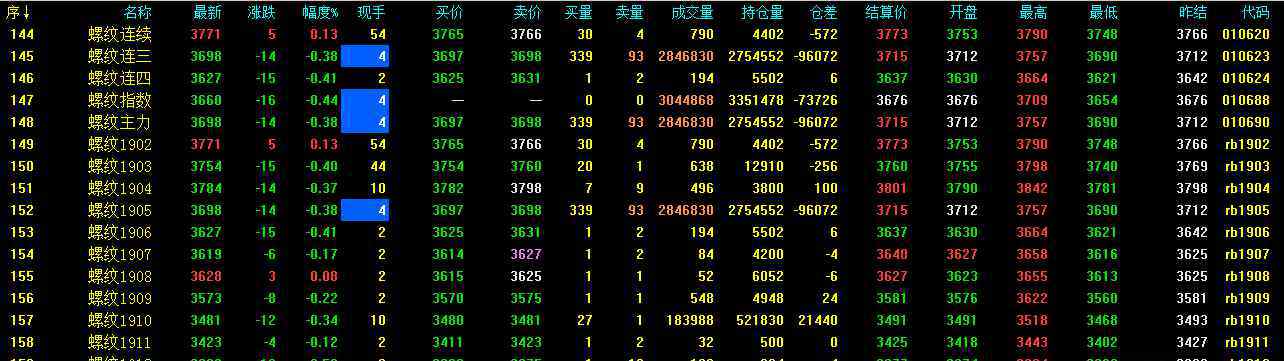
Task: Sort quotes by 最新 column header
Action: (207, 12)
